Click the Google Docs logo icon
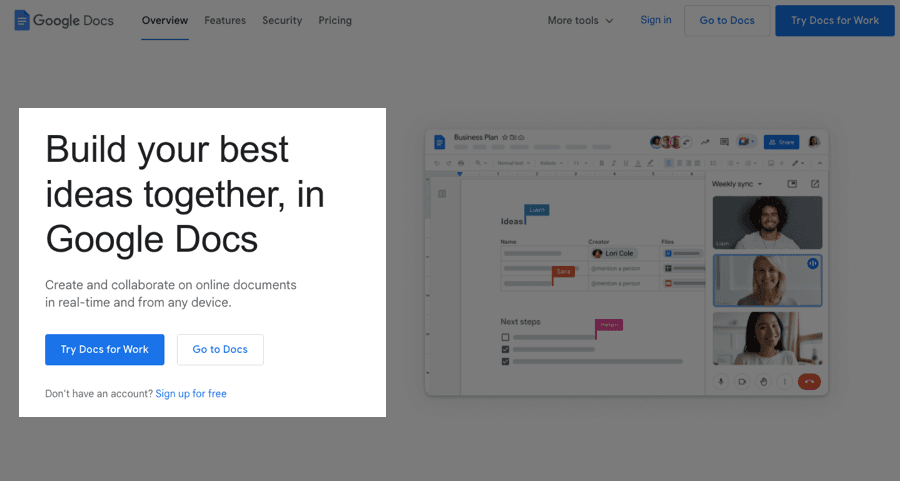The image size is (900, 481). 22,20
